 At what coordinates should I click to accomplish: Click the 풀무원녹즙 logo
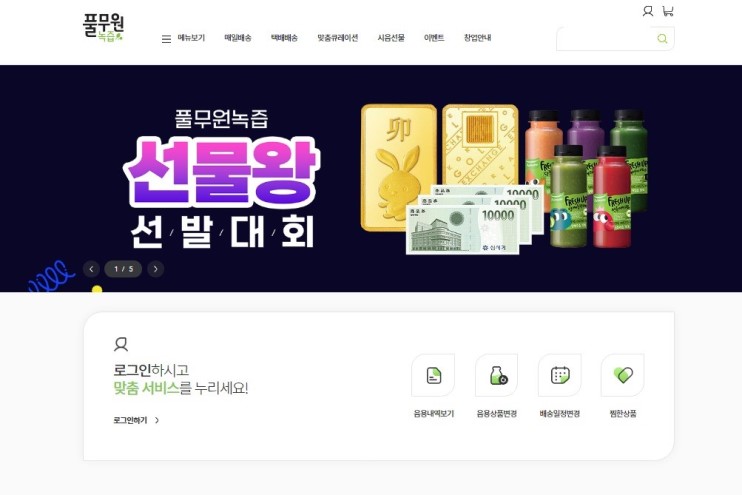coord(103,27)
